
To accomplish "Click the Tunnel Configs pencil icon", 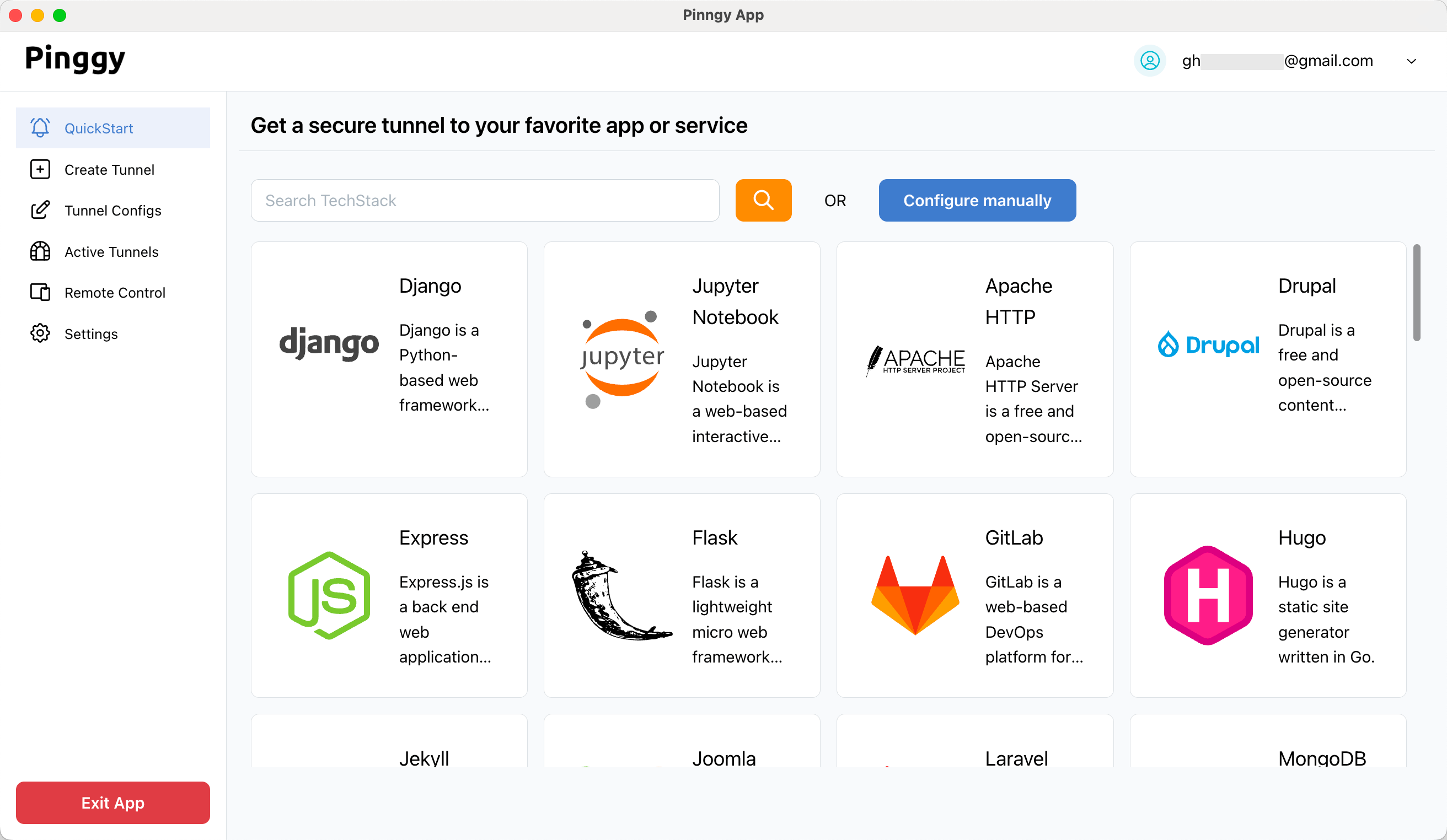I will [40, 210].
